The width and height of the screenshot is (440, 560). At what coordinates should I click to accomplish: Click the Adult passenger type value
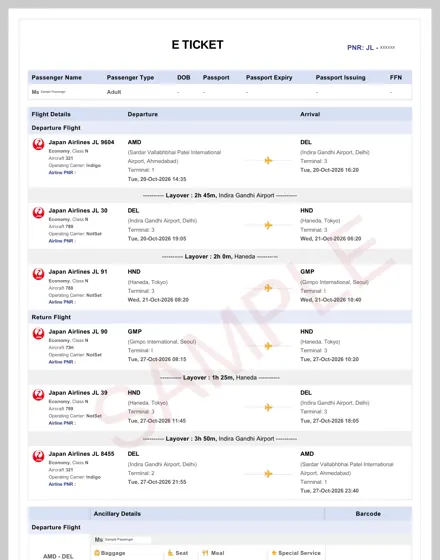114,92
